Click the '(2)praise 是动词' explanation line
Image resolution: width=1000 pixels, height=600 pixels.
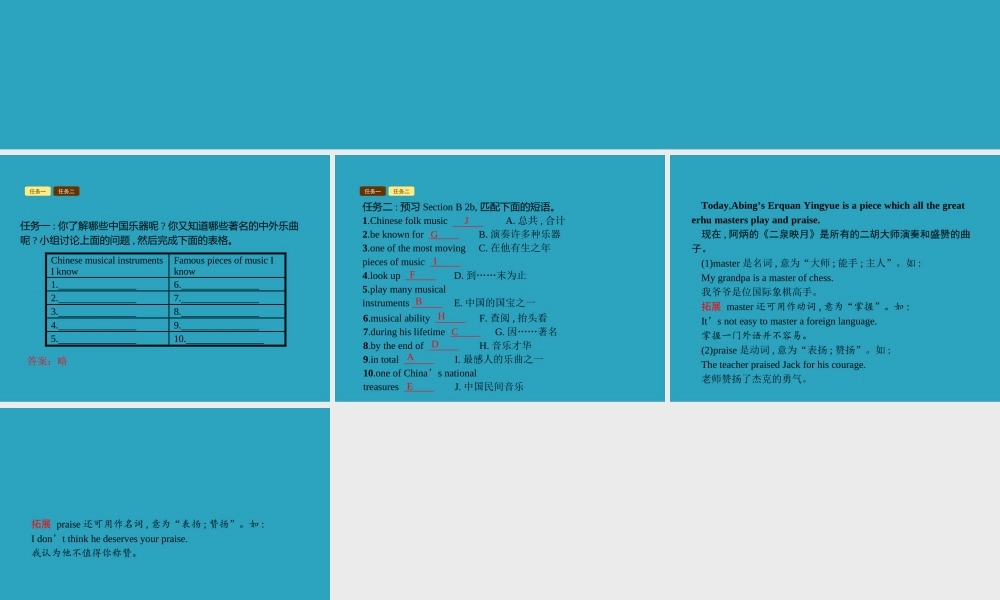(796, 350)
